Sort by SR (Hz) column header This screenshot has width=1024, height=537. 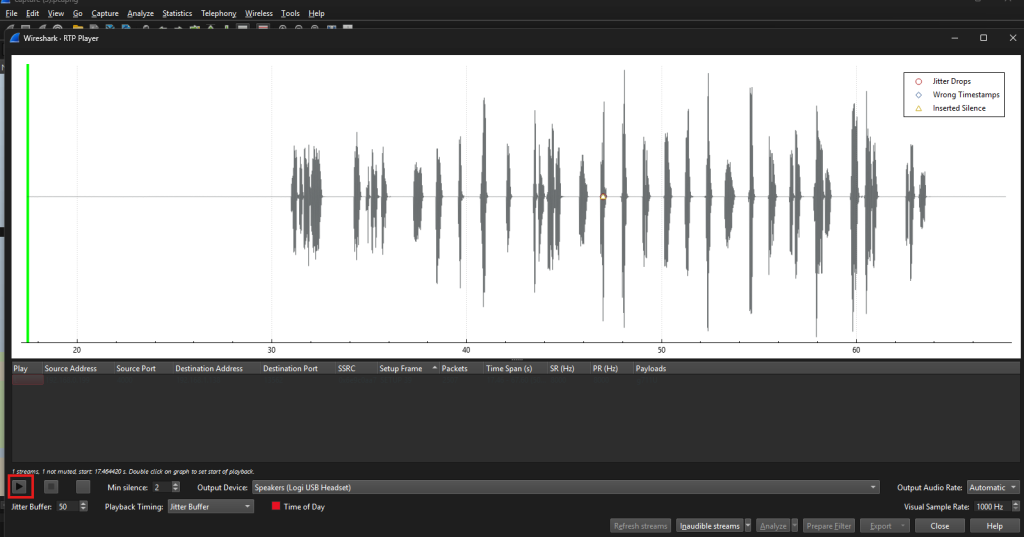(x=569, y=368)
